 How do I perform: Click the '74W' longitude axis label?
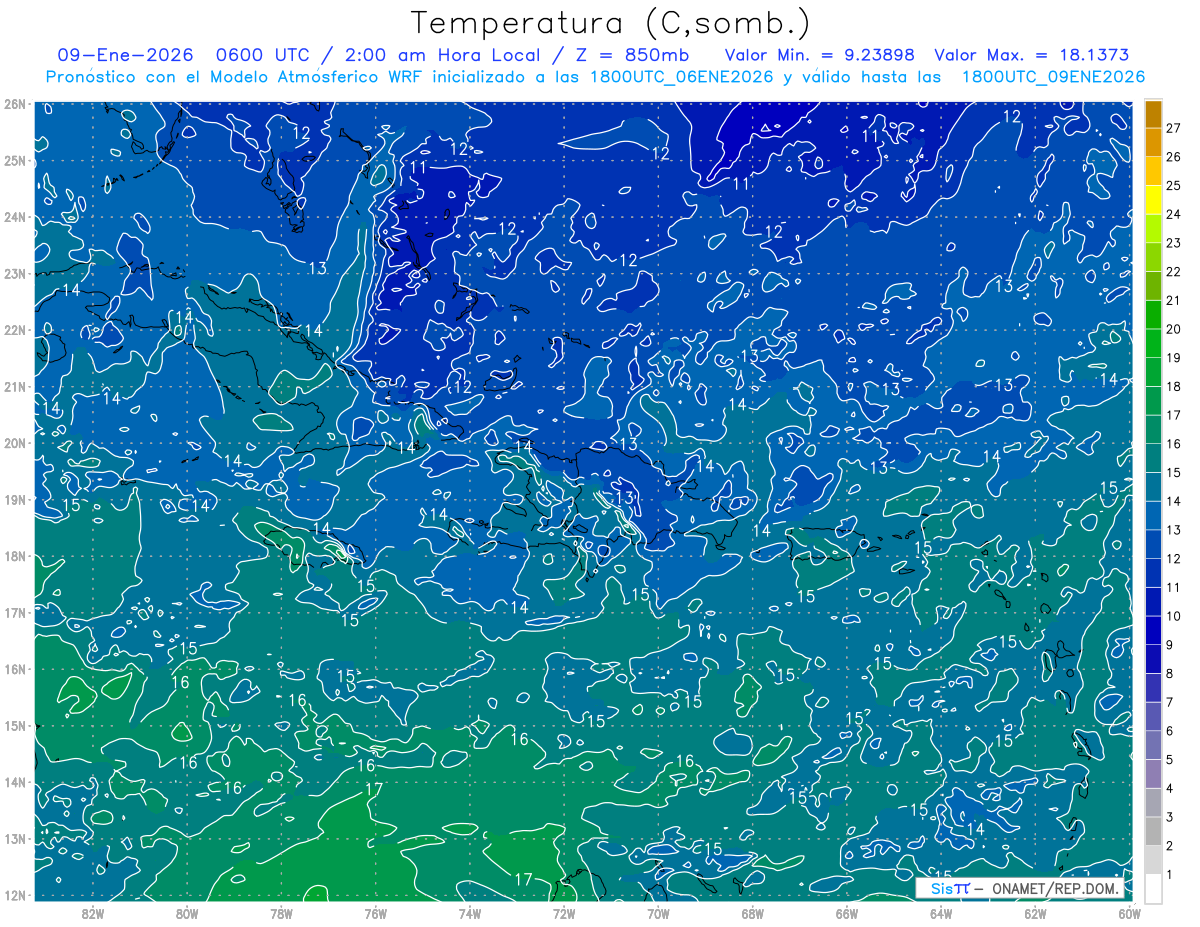coord(470,912)
